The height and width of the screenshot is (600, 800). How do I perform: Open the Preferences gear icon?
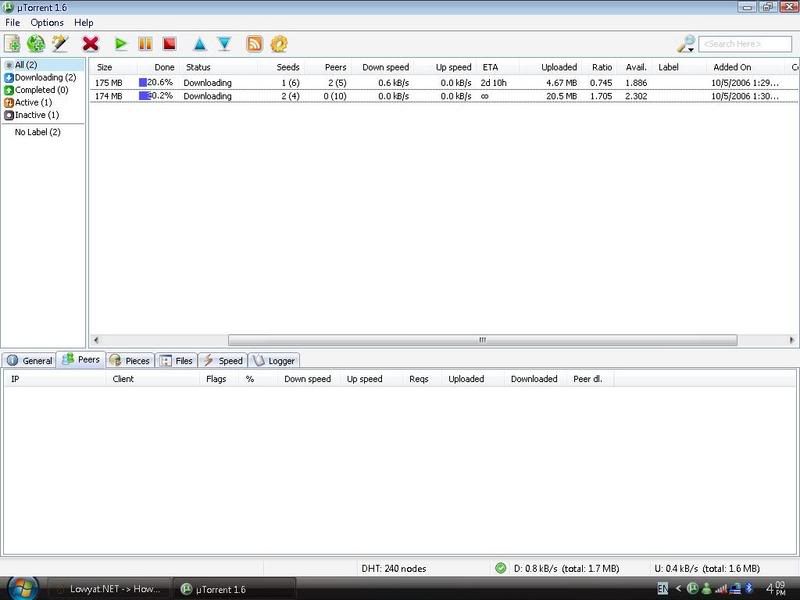pos(279,44)
